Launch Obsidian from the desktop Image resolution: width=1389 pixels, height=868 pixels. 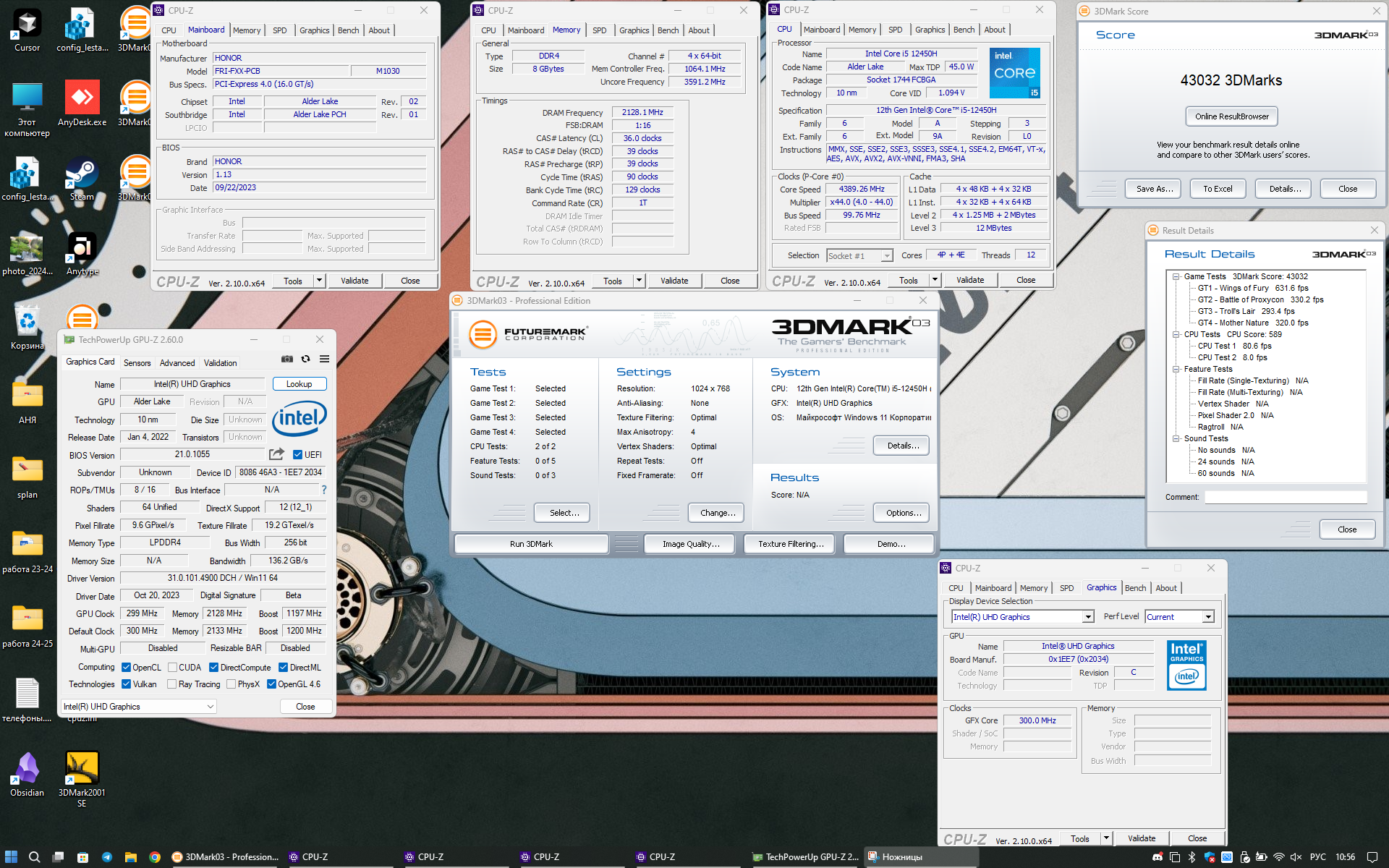(x=27, y=774)
